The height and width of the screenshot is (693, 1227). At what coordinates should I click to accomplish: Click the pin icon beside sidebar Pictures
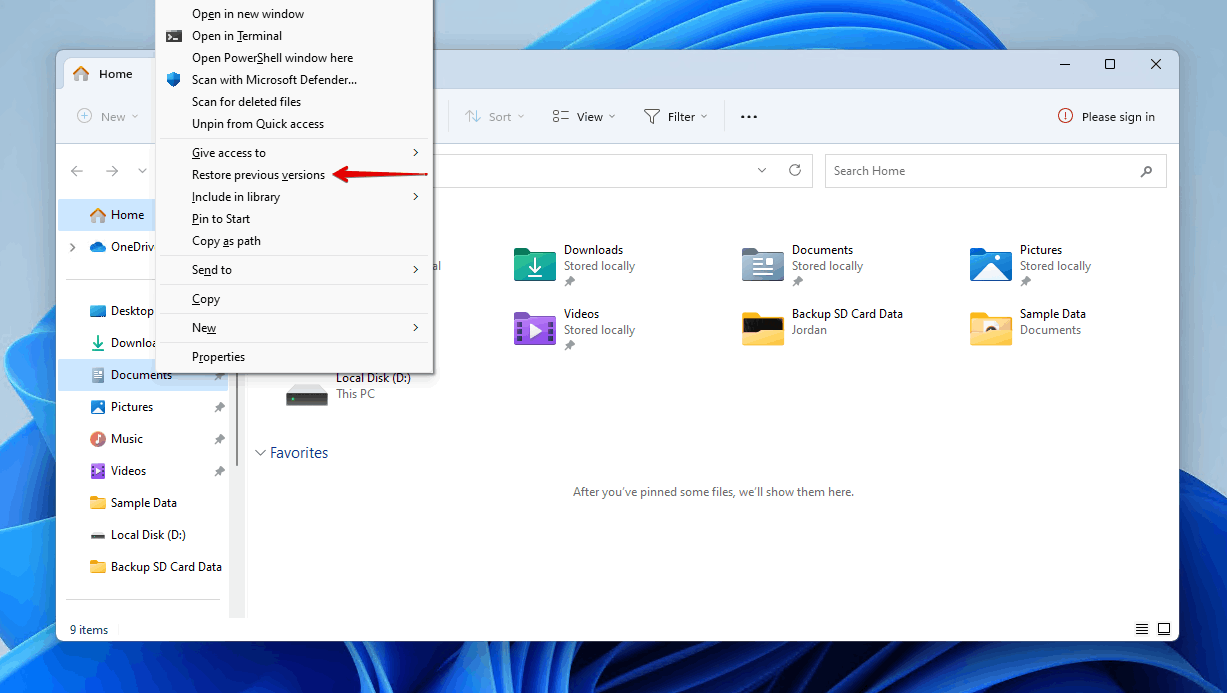pyautogui.click(x=219, y=408)
